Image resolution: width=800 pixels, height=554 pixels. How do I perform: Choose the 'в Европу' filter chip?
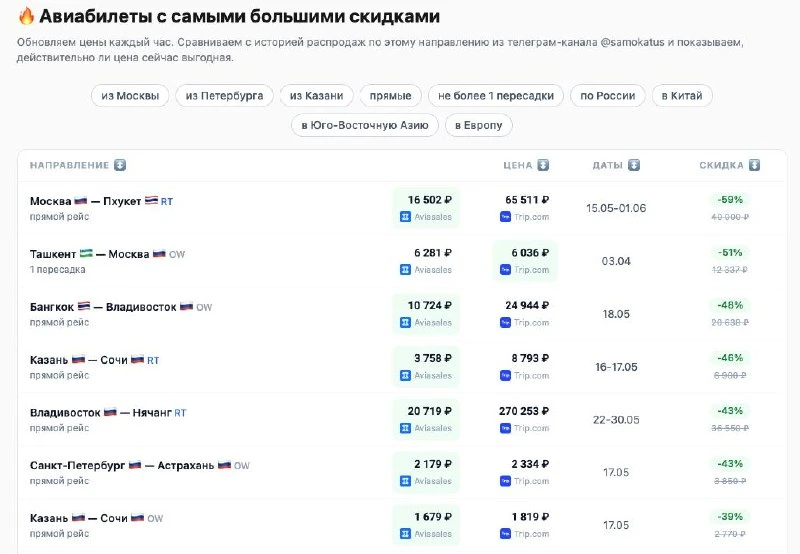click(x=479, y=125)
